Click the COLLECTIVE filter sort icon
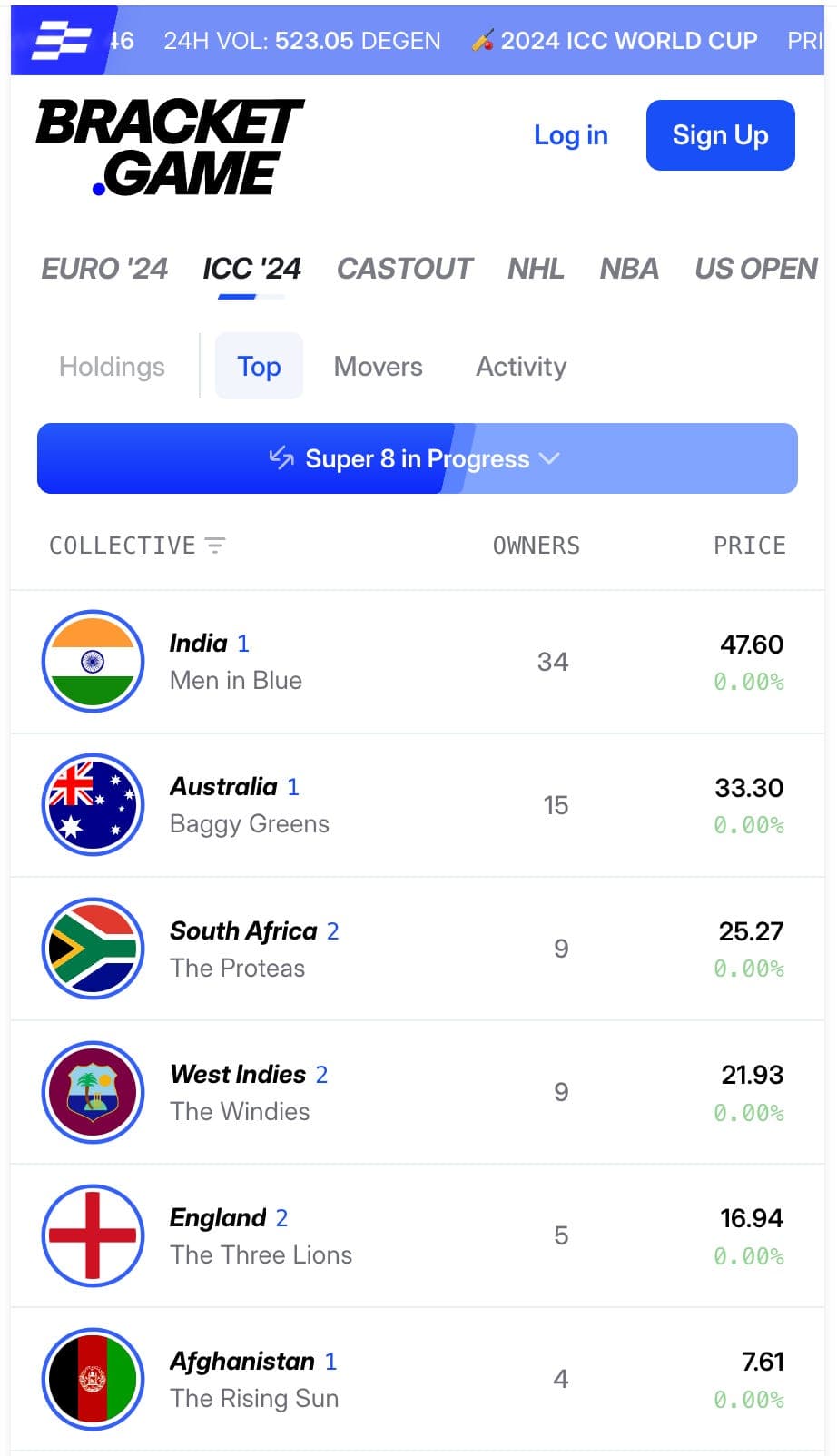Screen dimensions: 837x1456 tap(215, 546)
